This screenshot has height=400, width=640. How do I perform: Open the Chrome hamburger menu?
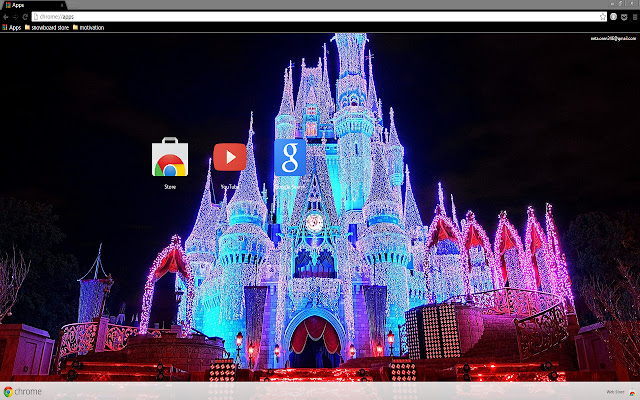pos(635,17)
